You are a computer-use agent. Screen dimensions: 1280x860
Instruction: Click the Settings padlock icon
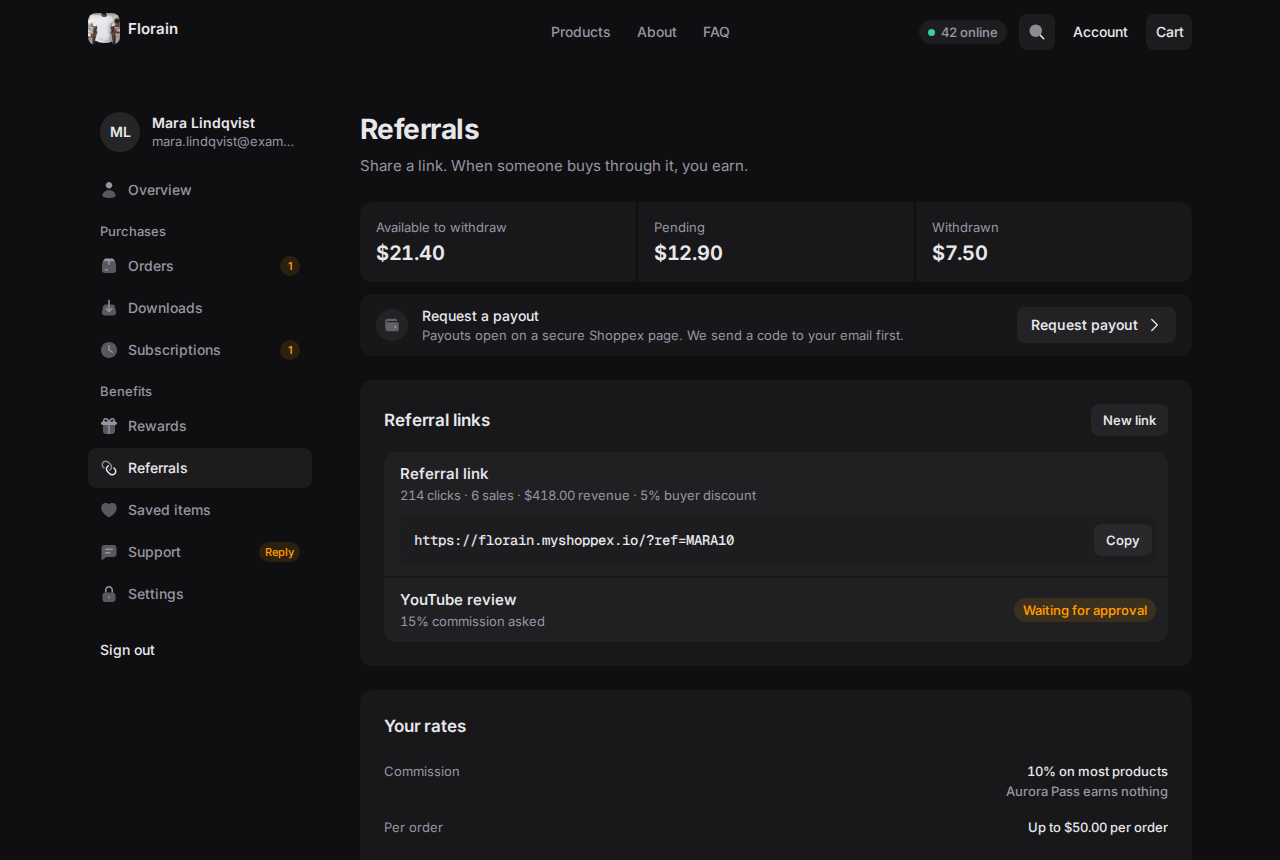tap(109, 594)
